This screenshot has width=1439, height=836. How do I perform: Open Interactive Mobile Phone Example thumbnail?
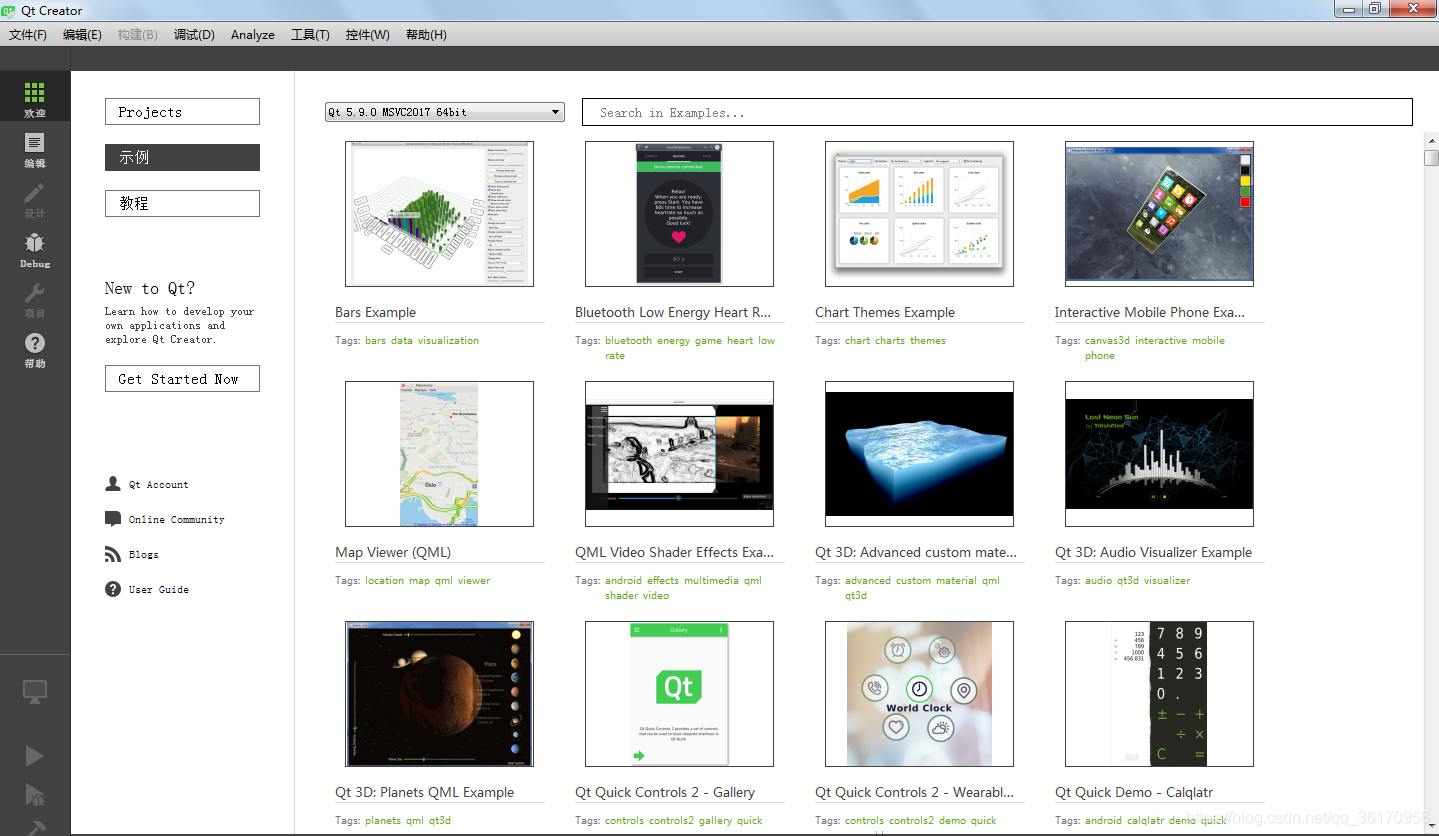tap(1159, 214)
